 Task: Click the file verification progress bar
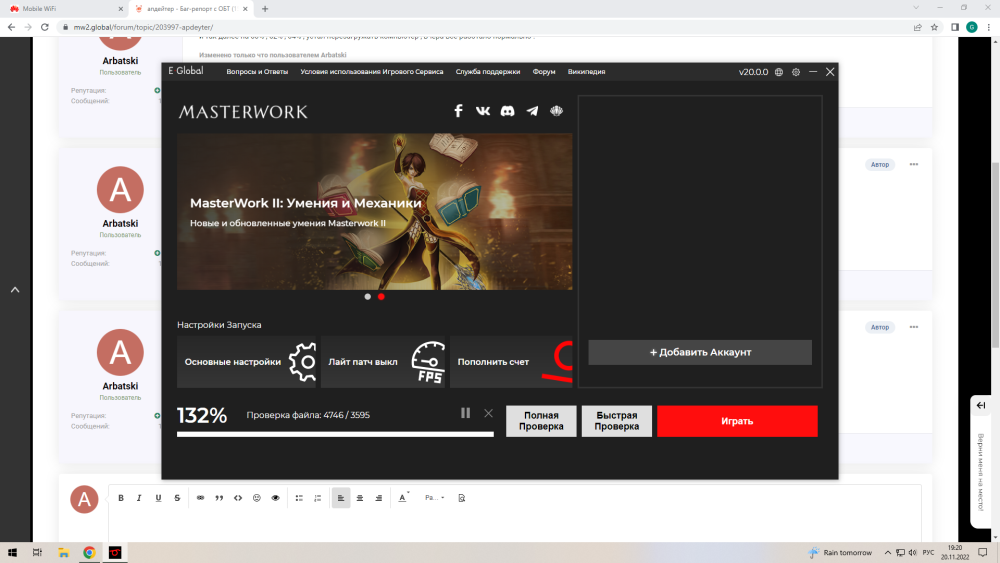(335, 434)
